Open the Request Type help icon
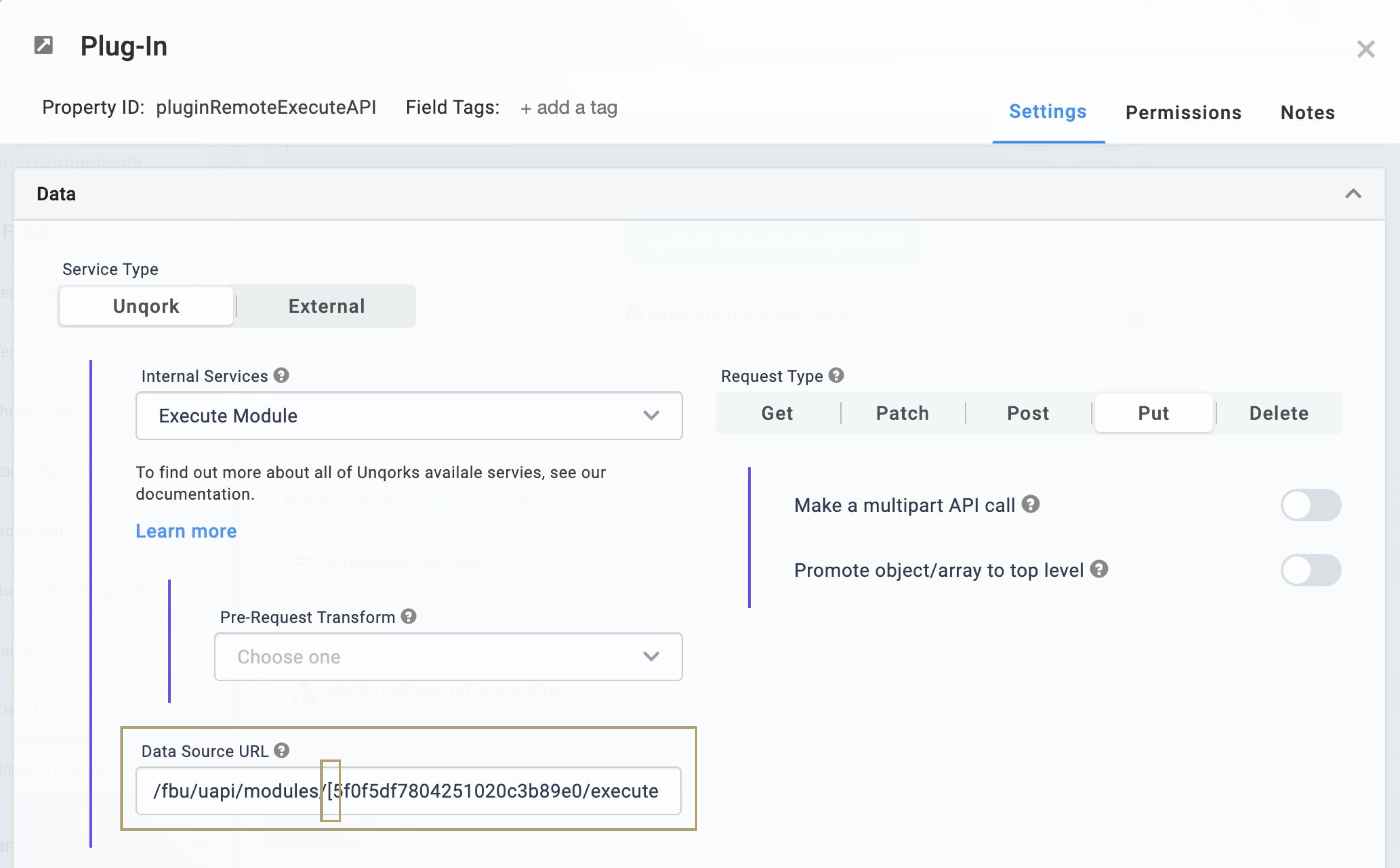 coord(836,375)
